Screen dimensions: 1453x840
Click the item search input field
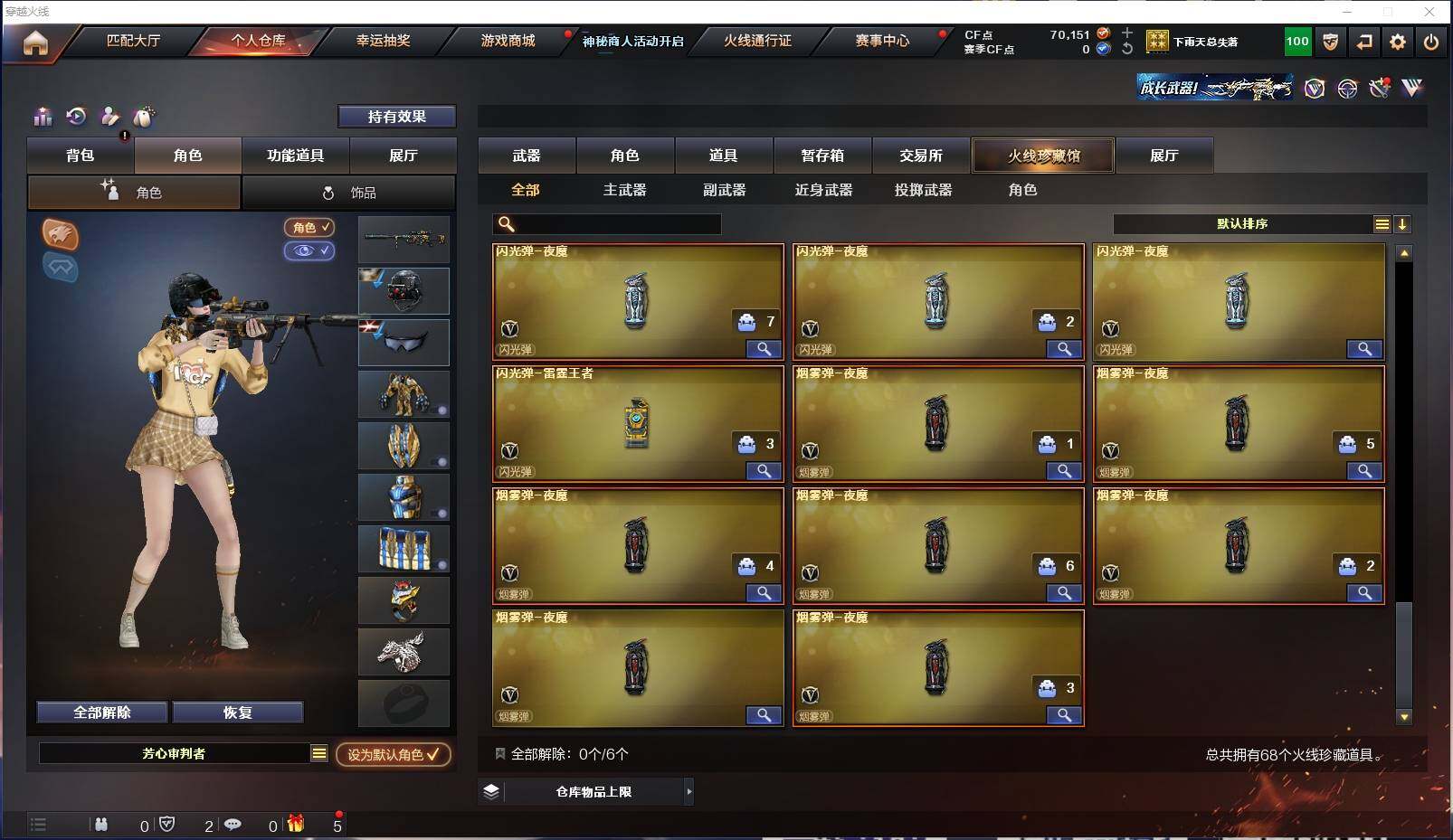tap(607, 224)
